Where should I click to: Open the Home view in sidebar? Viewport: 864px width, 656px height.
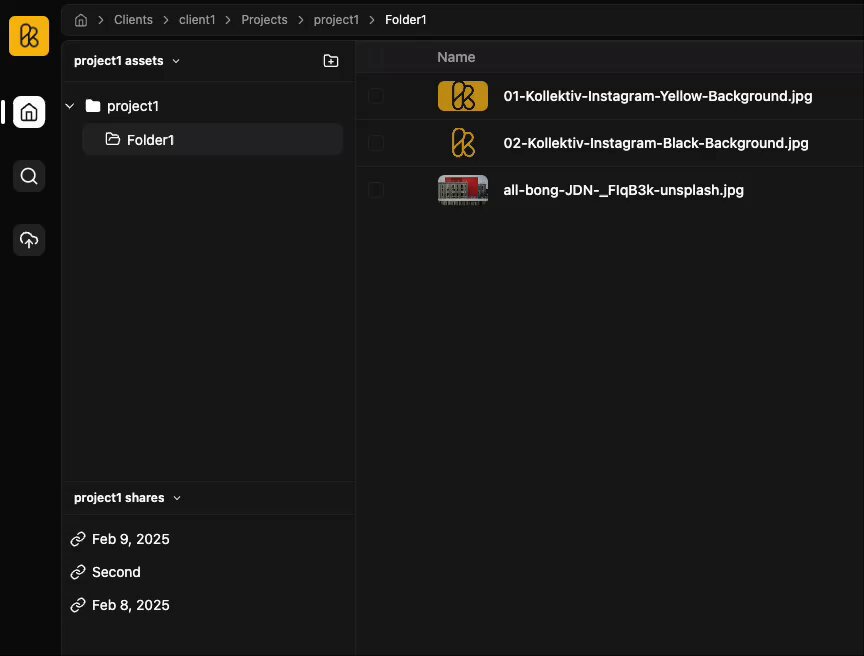[x=29, y=112]
